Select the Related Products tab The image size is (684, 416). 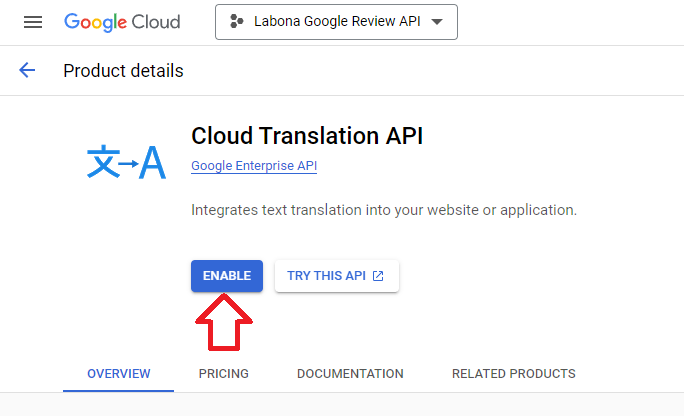[x=514, y=374]
